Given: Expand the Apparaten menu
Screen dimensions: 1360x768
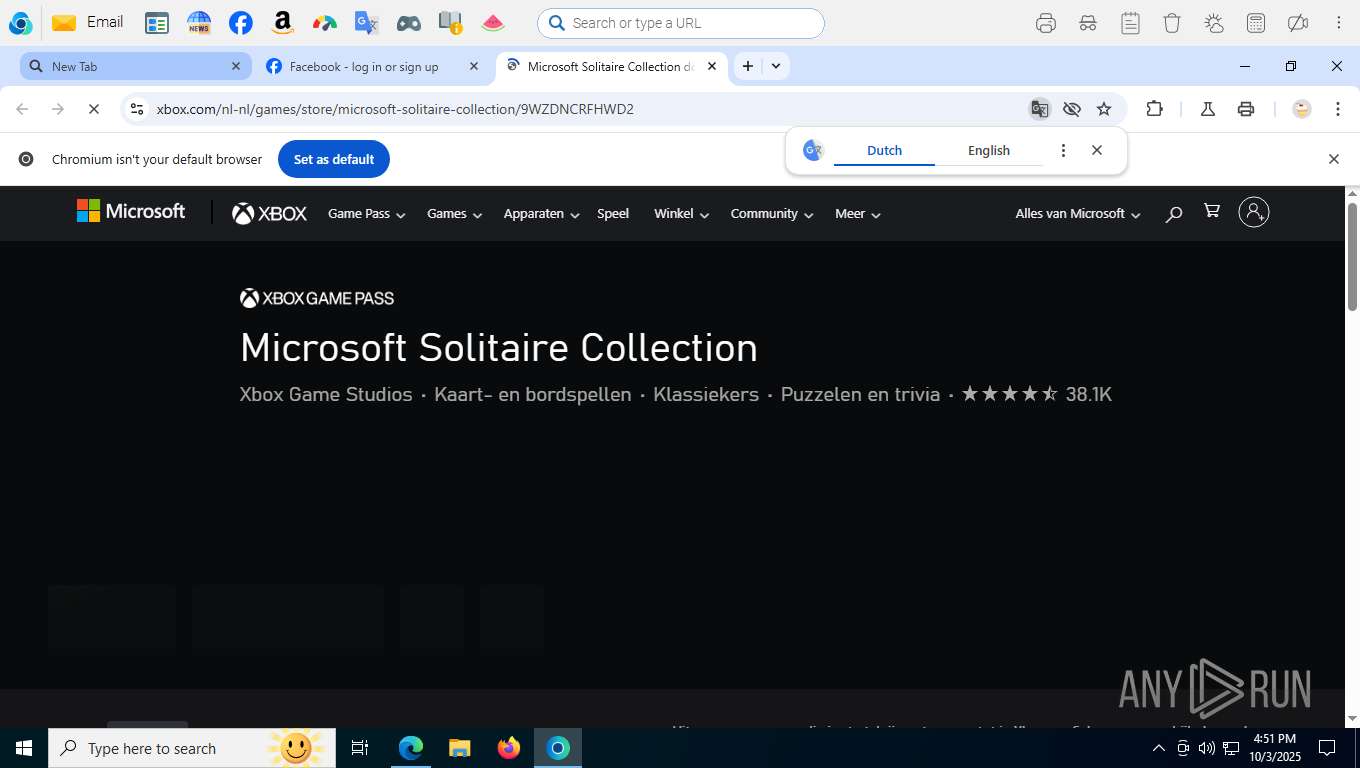Looking at the screenshot, I should (541, 214).
